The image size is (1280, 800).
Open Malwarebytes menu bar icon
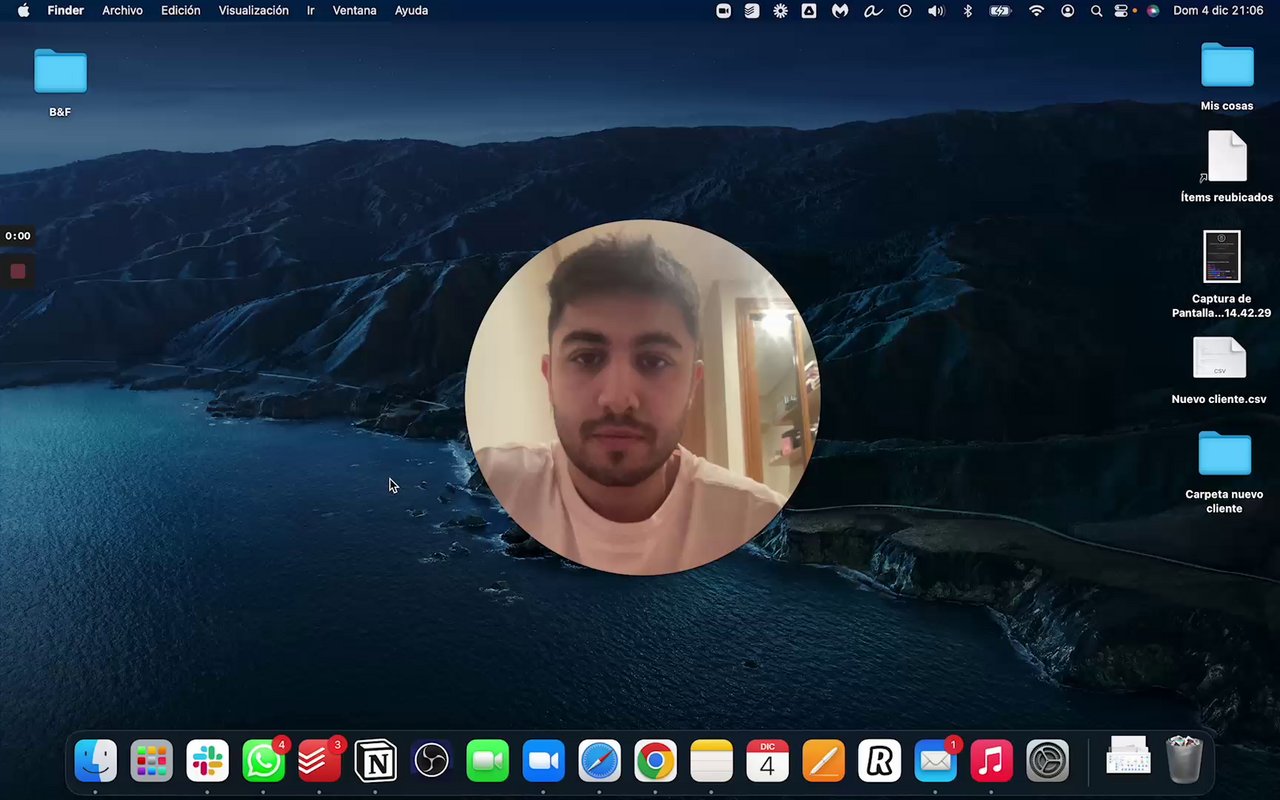click(841, 11)
